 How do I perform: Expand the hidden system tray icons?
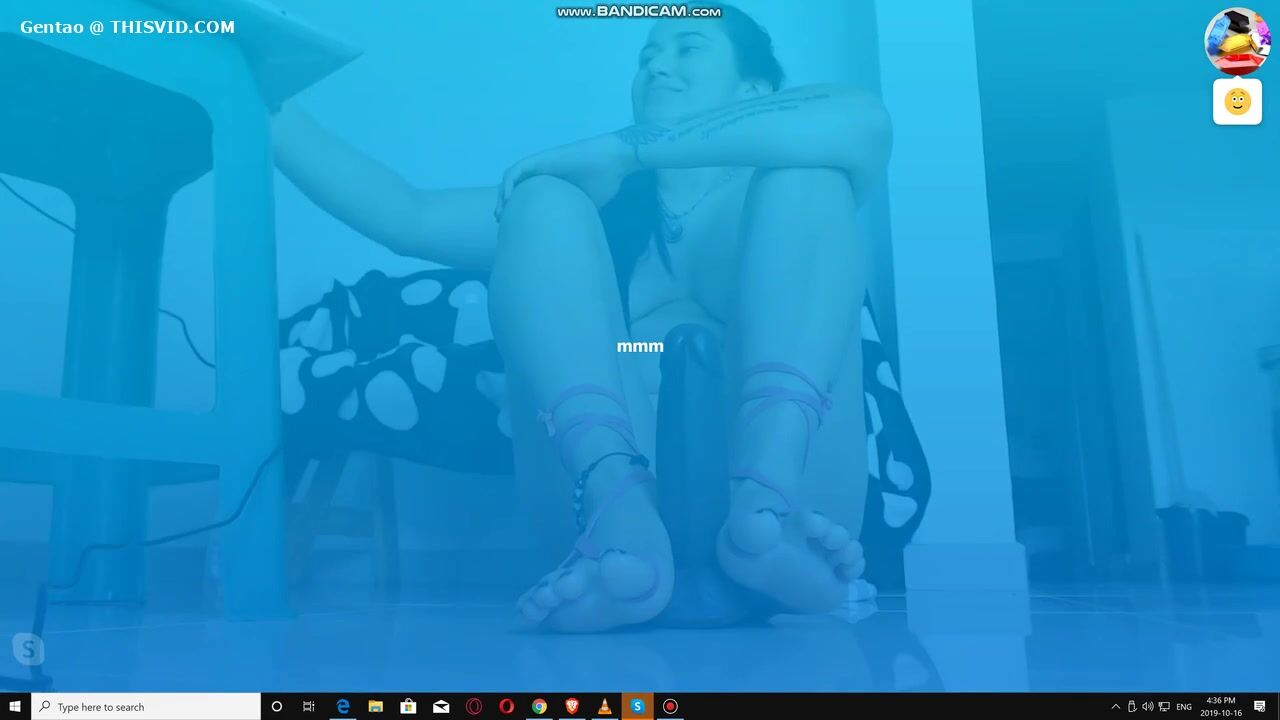click(x=1116, y=706)
